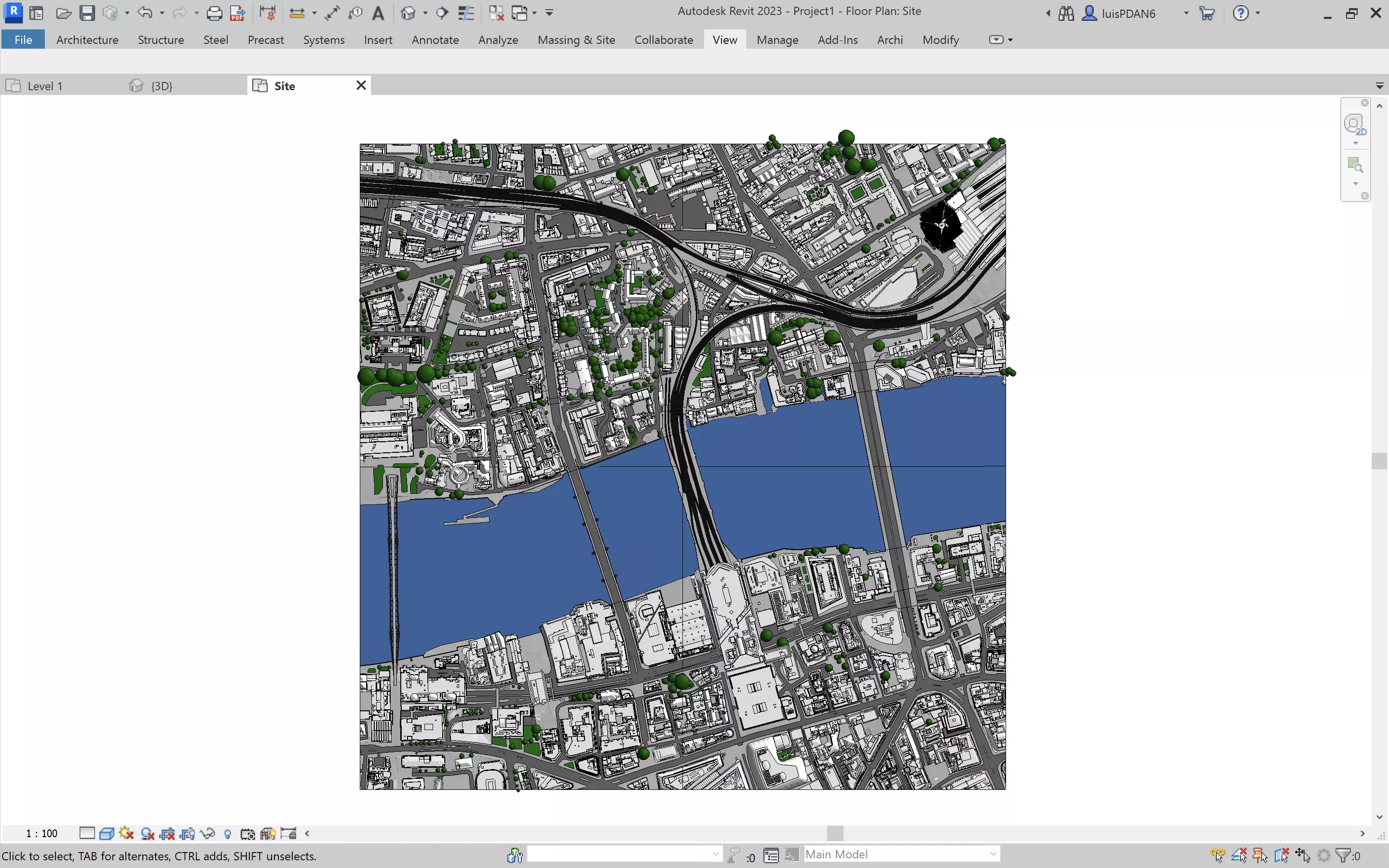Click the Text tool icon
This screenshot has height=868, width=1389.
[379, 13]
